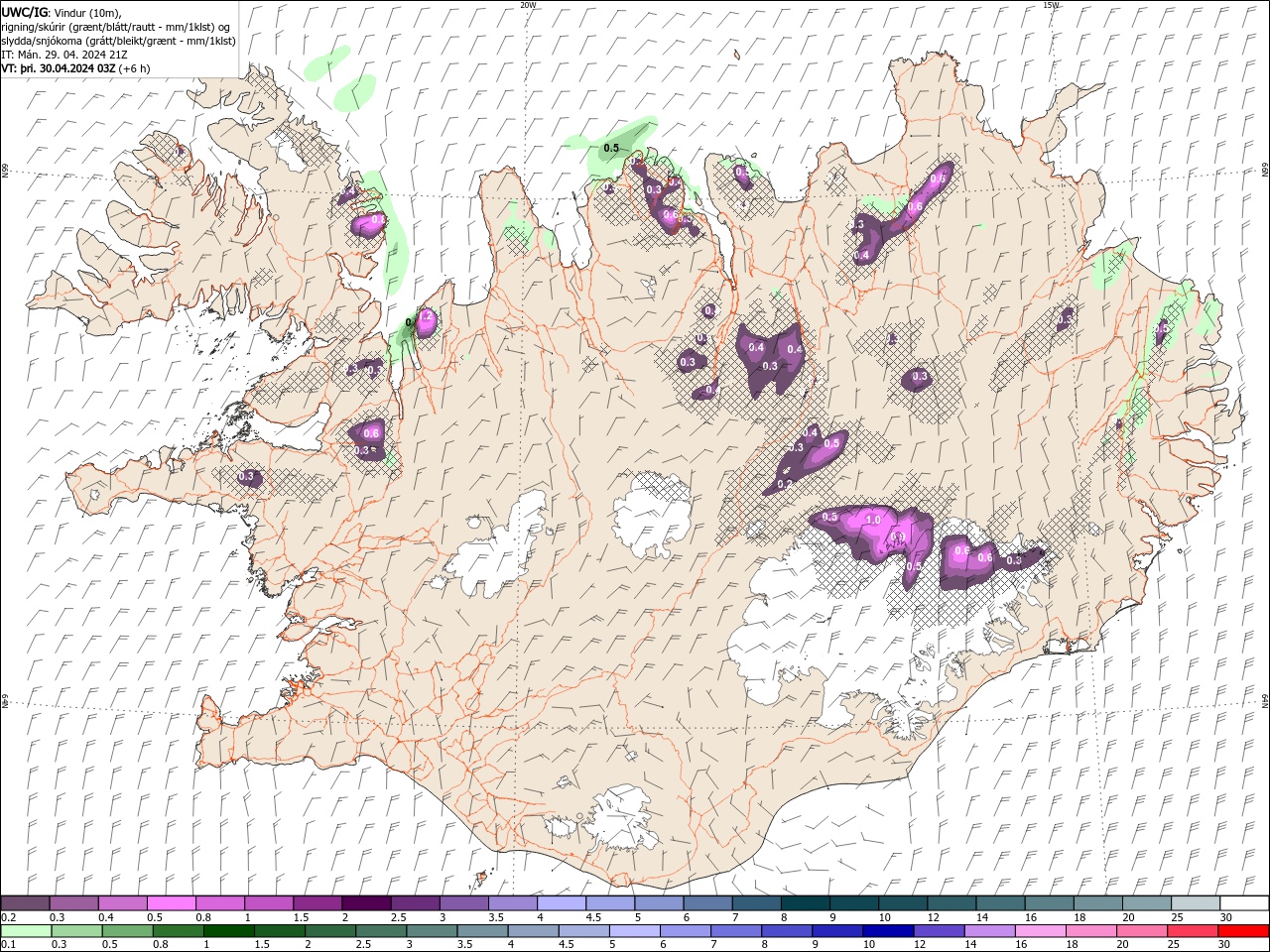
Task: Click the 0.5–0.8 medium green swatch in lower legend row
Action: click(128, 931)
